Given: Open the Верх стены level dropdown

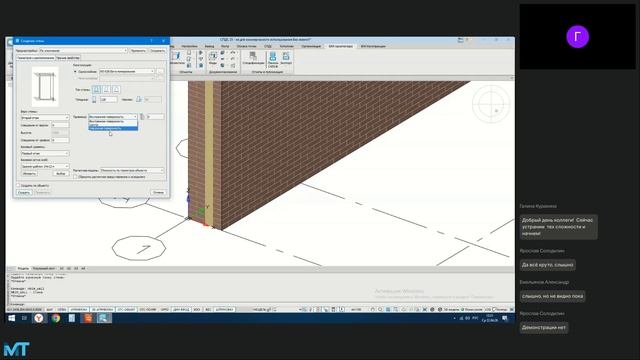Looking at the screenshot, I should [45, 118].
